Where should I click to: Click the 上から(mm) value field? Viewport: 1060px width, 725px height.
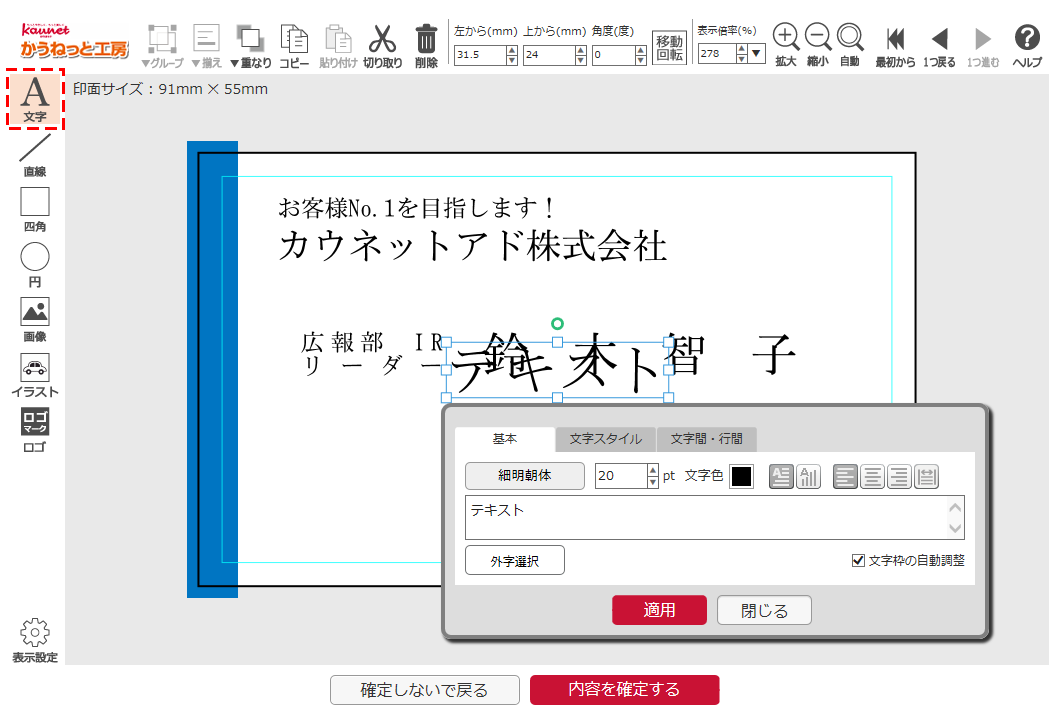coord(549,55)
